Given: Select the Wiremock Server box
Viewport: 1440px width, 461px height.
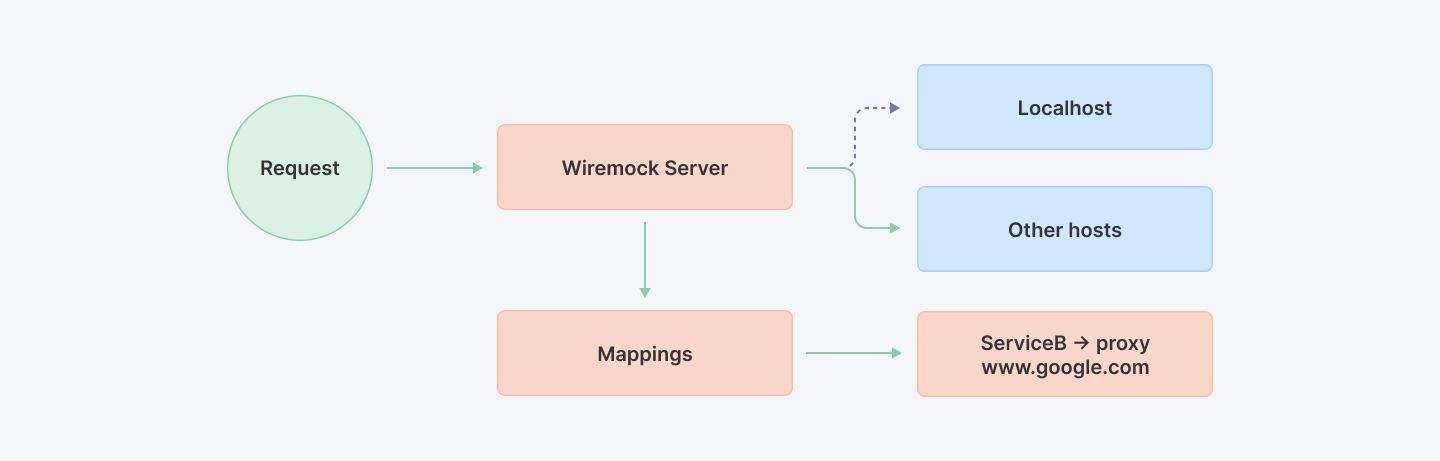Looking at the screenshot, I should [x=644, y=168].
